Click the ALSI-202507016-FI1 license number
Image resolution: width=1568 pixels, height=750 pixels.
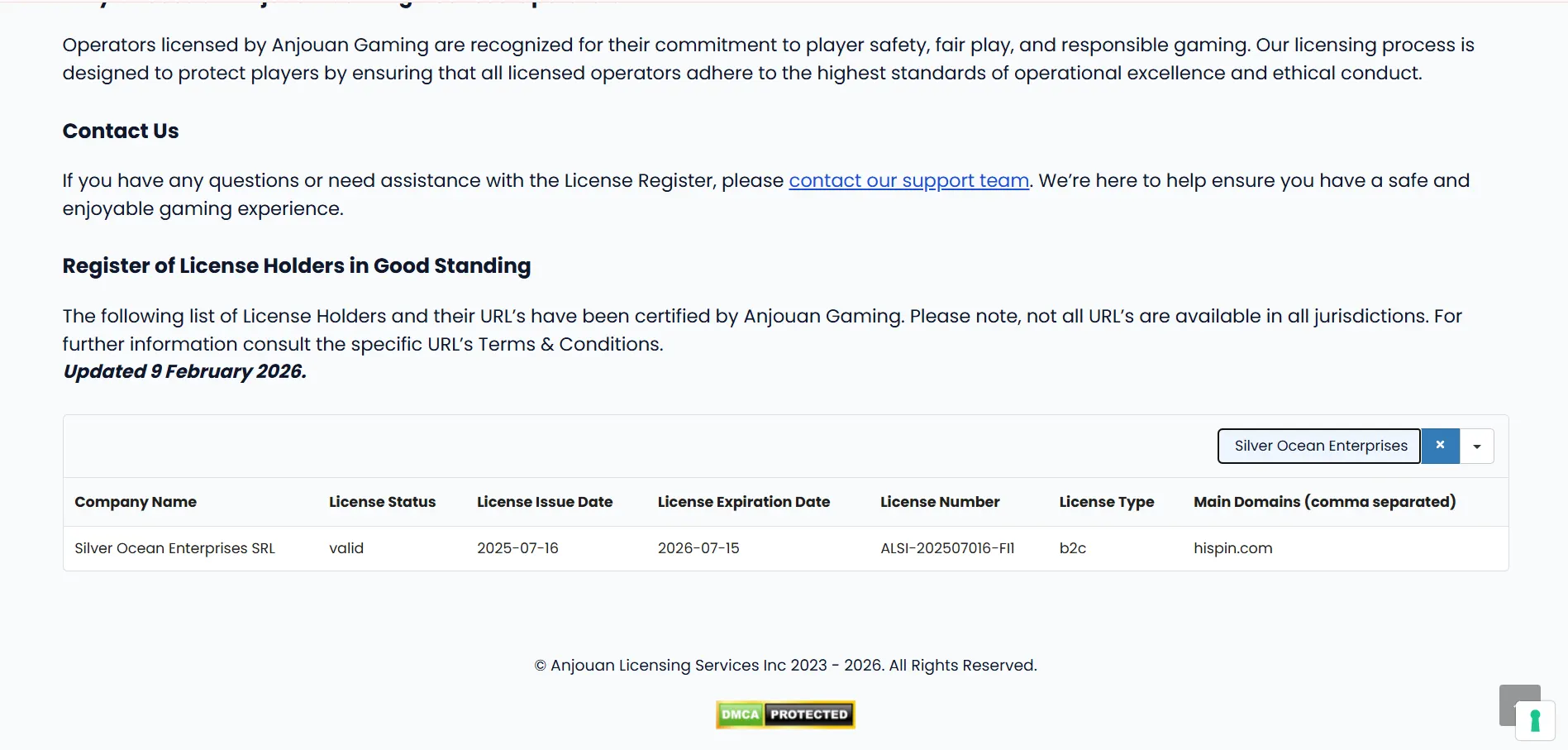pyautogui.click(x=947, y=548)
